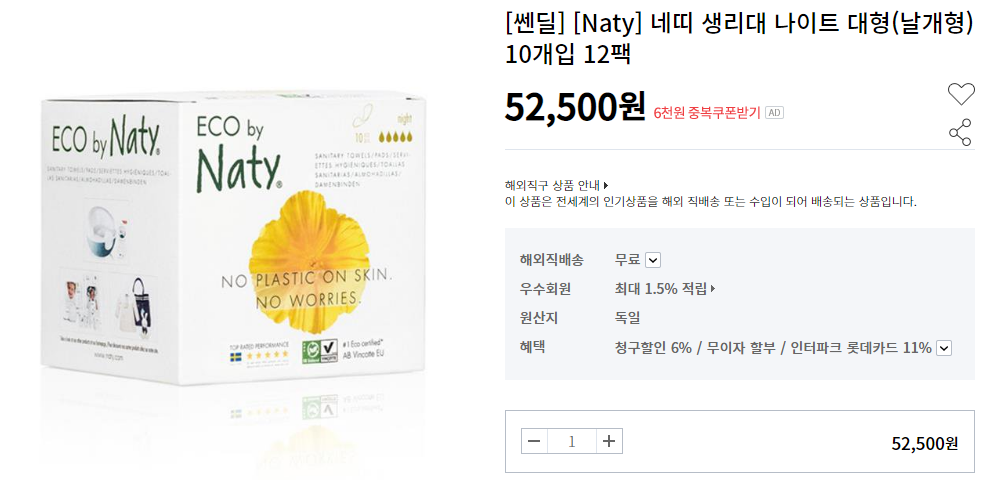Click the 원산지 독일 origin value
The image size is (990, 480).
(x=628, y=318)
